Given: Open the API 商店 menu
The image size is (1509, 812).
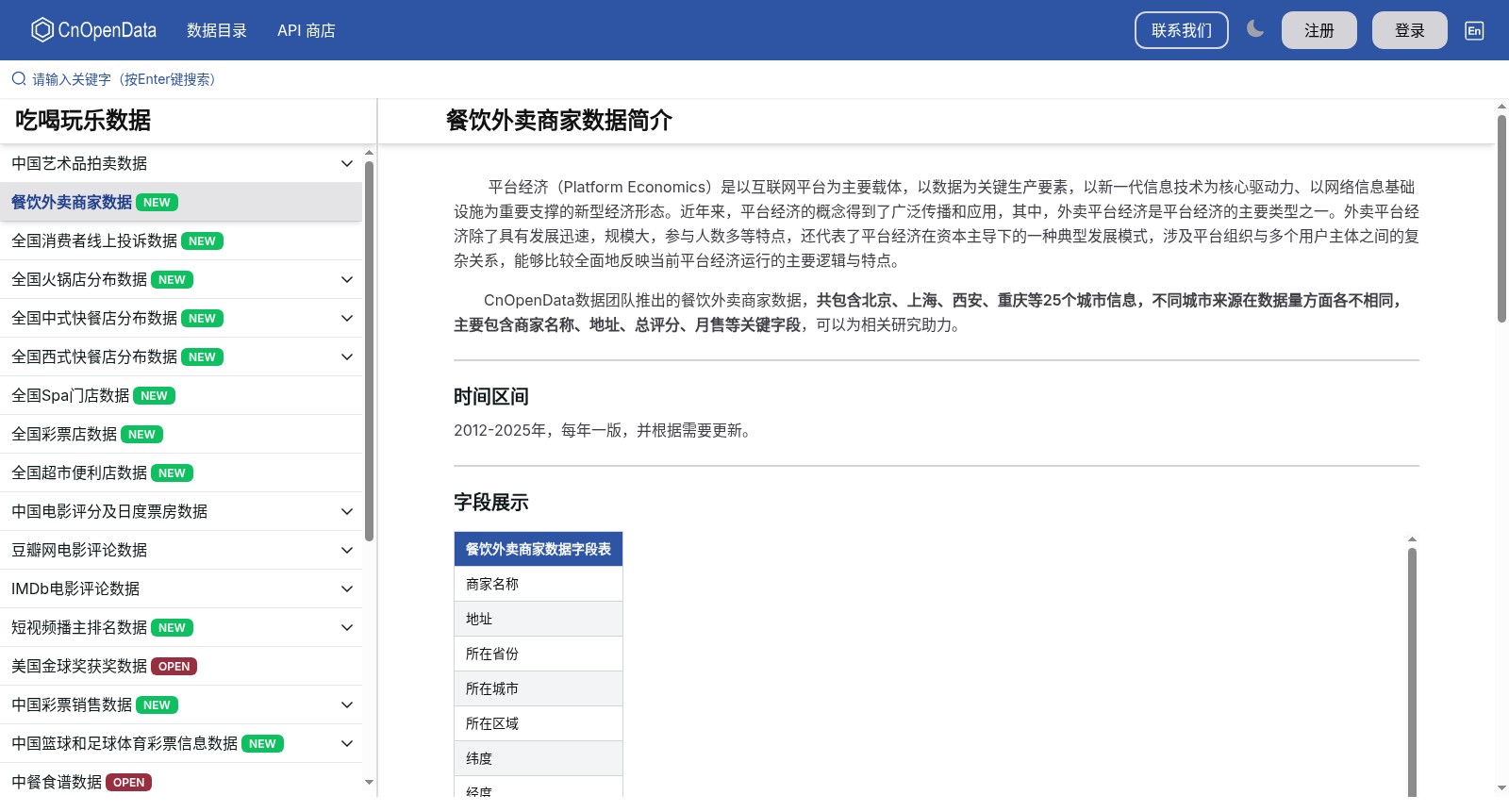Looking at the screenshot, I should (307, 30).
